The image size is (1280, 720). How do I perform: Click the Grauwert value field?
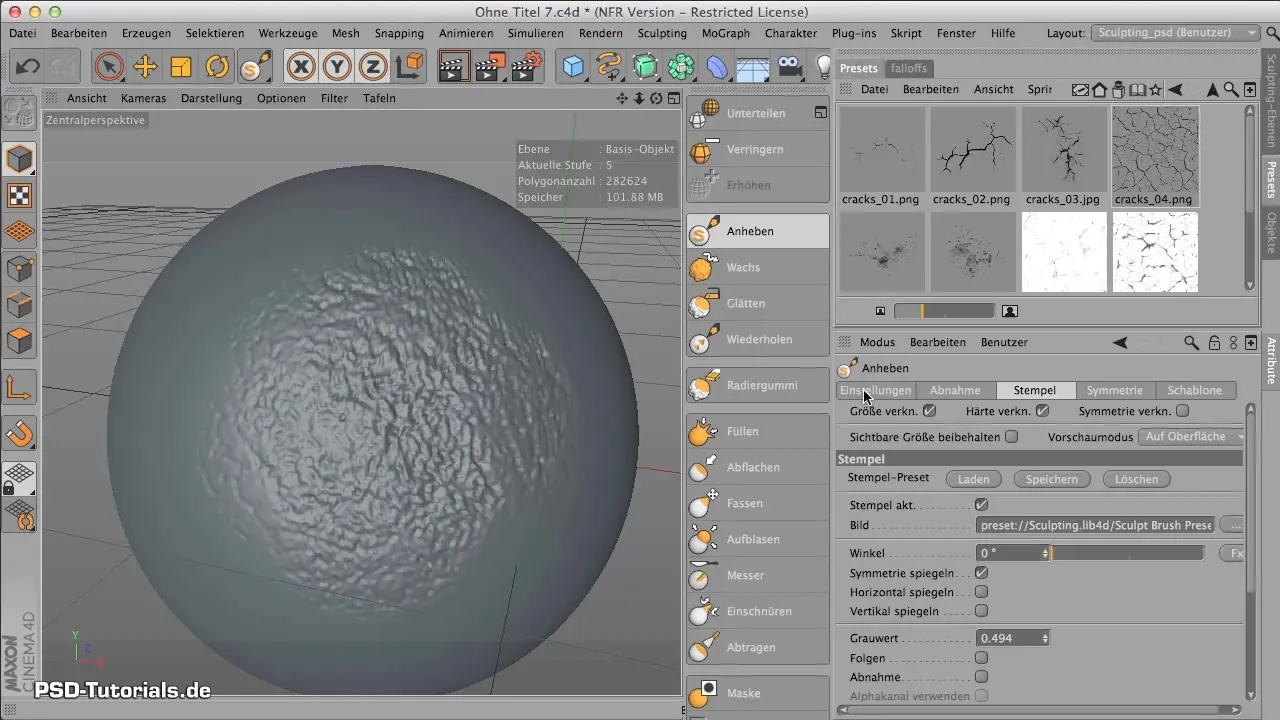click(1008, 638)
